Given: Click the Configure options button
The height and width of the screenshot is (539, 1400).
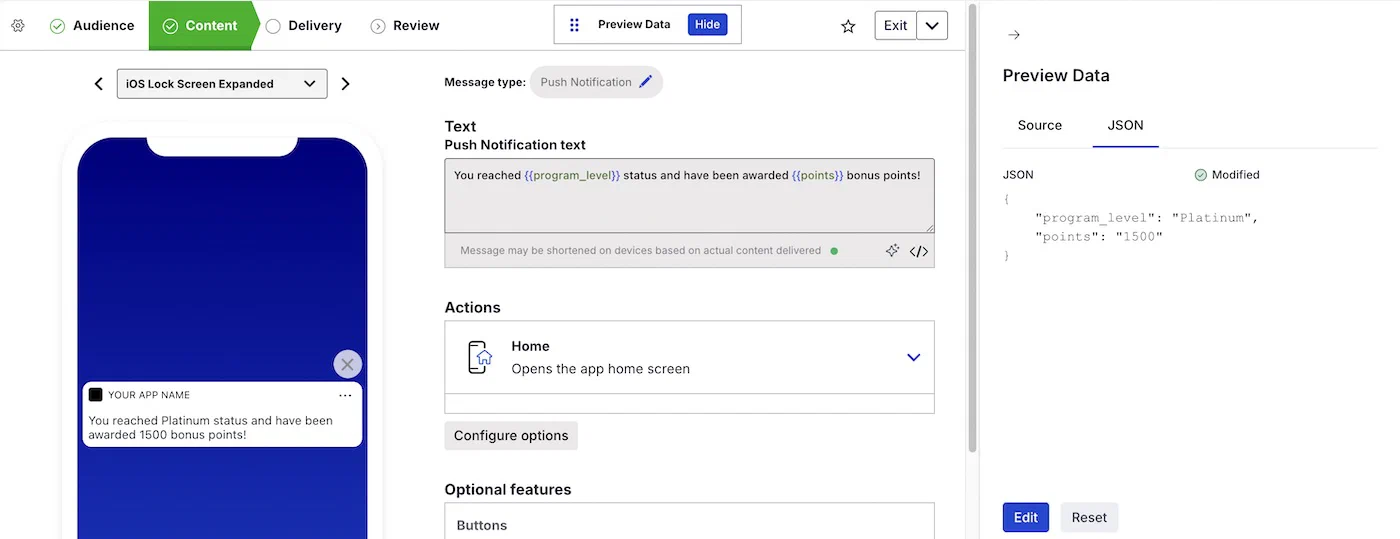Looking at the screenshot, I should tap(511, 435).
